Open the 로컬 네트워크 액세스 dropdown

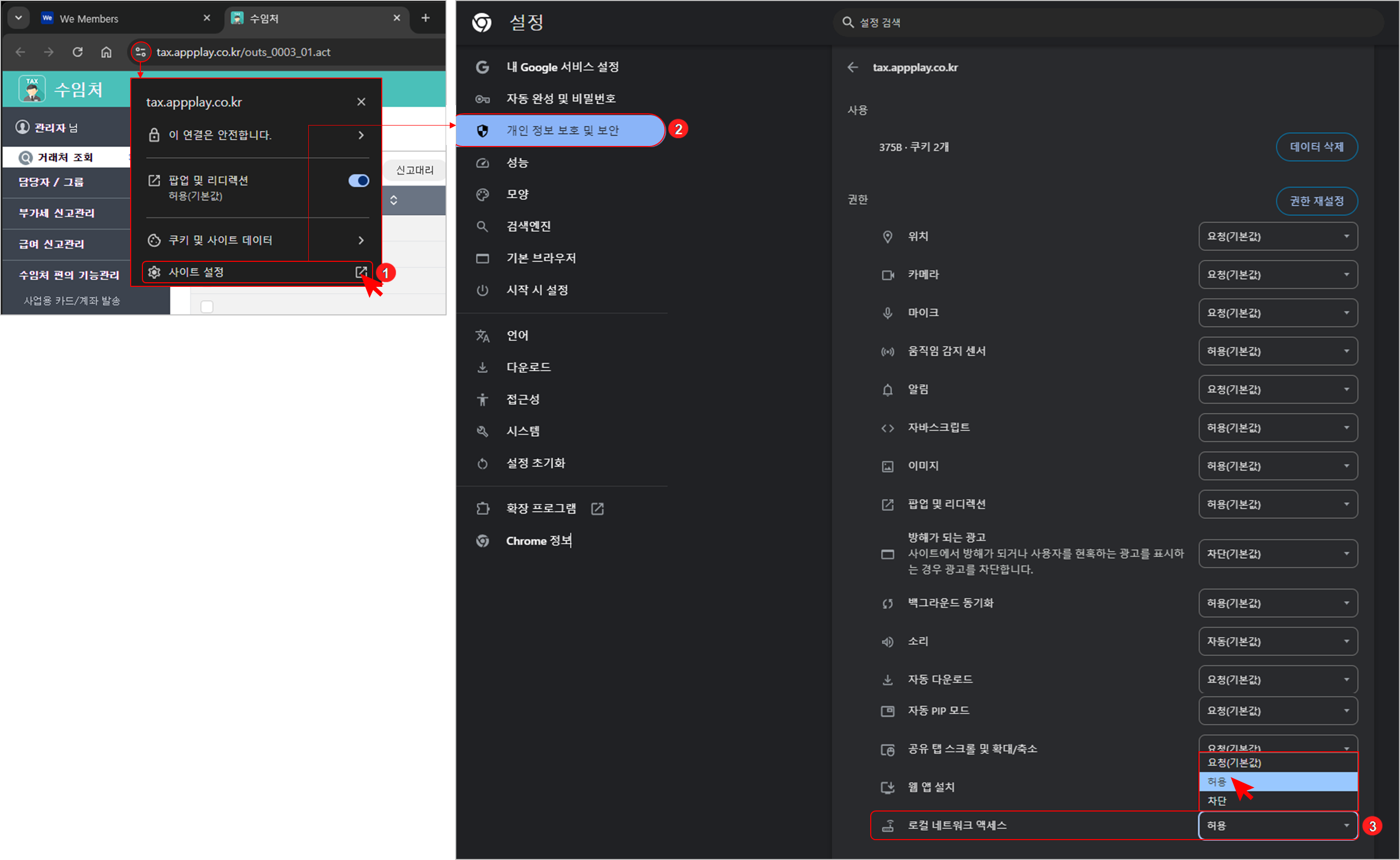(1277, 825)
